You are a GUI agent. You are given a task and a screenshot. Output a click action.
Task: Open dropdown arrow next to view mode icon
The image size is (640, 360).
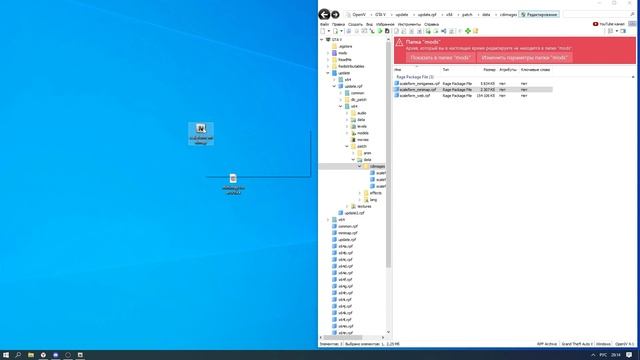(x=616, y=31)
